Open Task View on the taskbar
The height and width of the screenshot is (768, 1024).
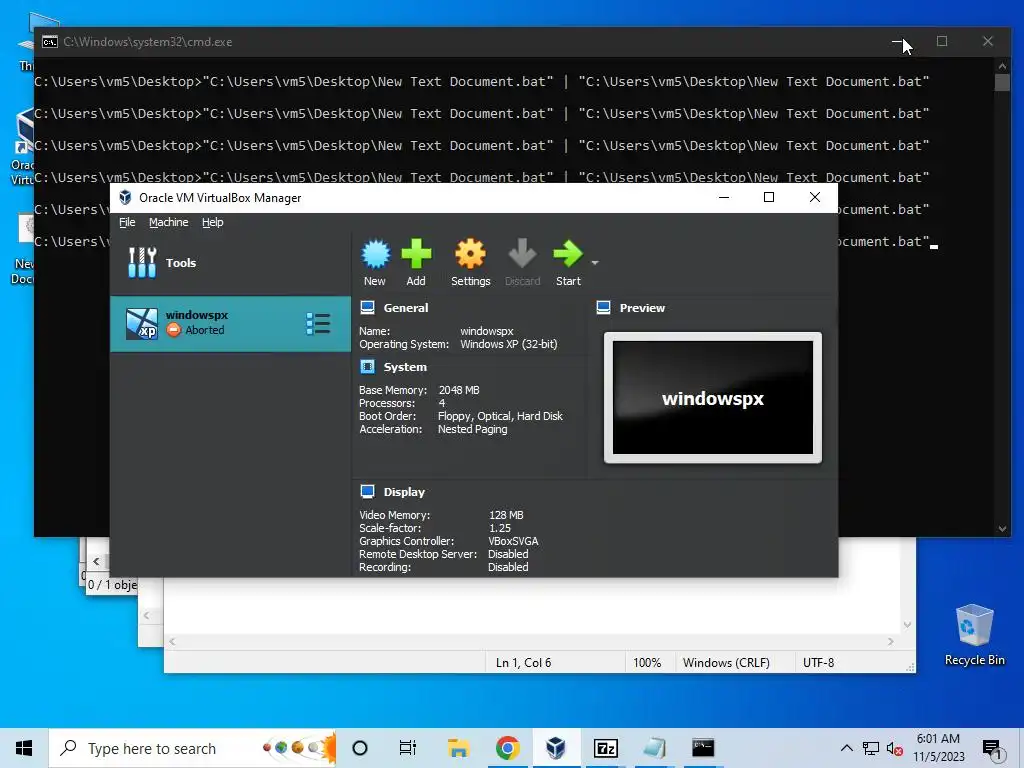(408, 748)
